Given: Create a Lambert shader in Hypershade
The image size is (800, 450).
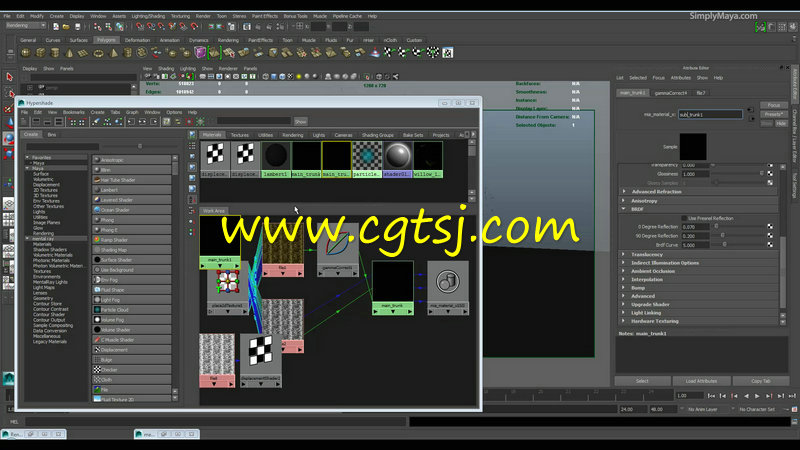Looking at the screenshot, I should tap(132, 190).
